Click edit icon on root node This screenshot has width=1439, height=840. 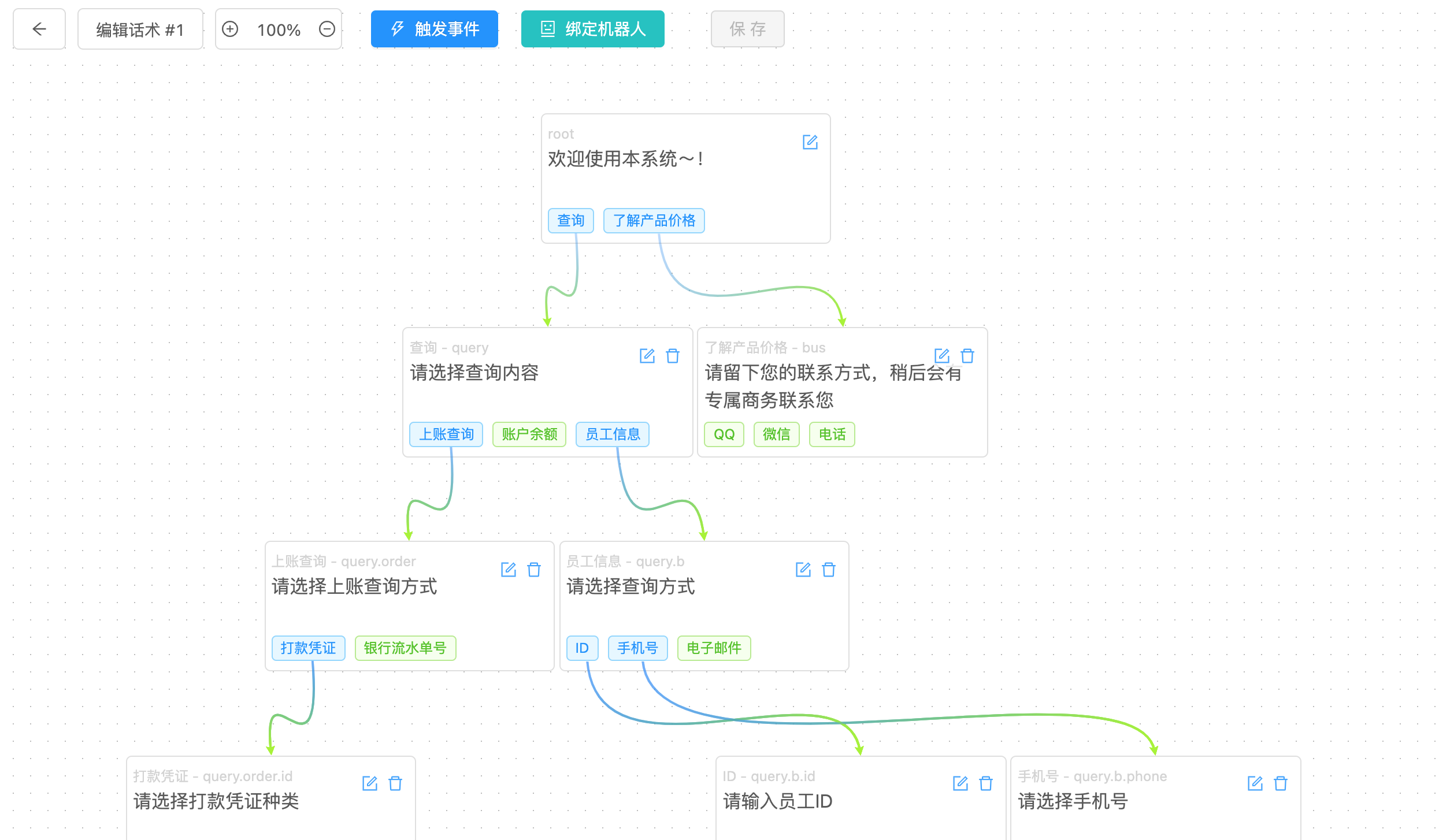pos(809,142)
